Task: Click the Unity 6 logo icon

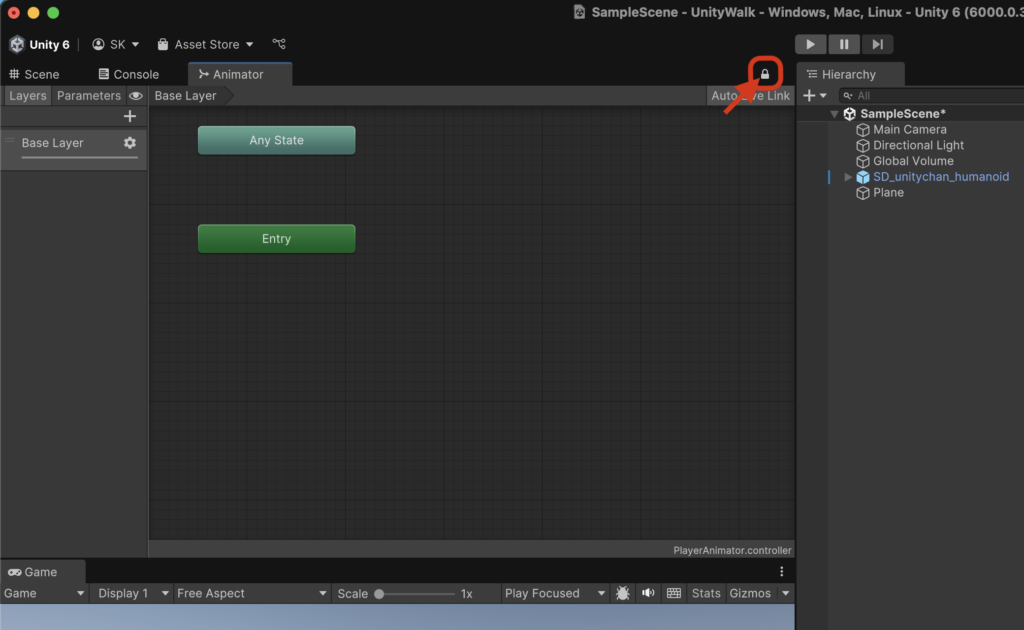Action: (16, 44)
